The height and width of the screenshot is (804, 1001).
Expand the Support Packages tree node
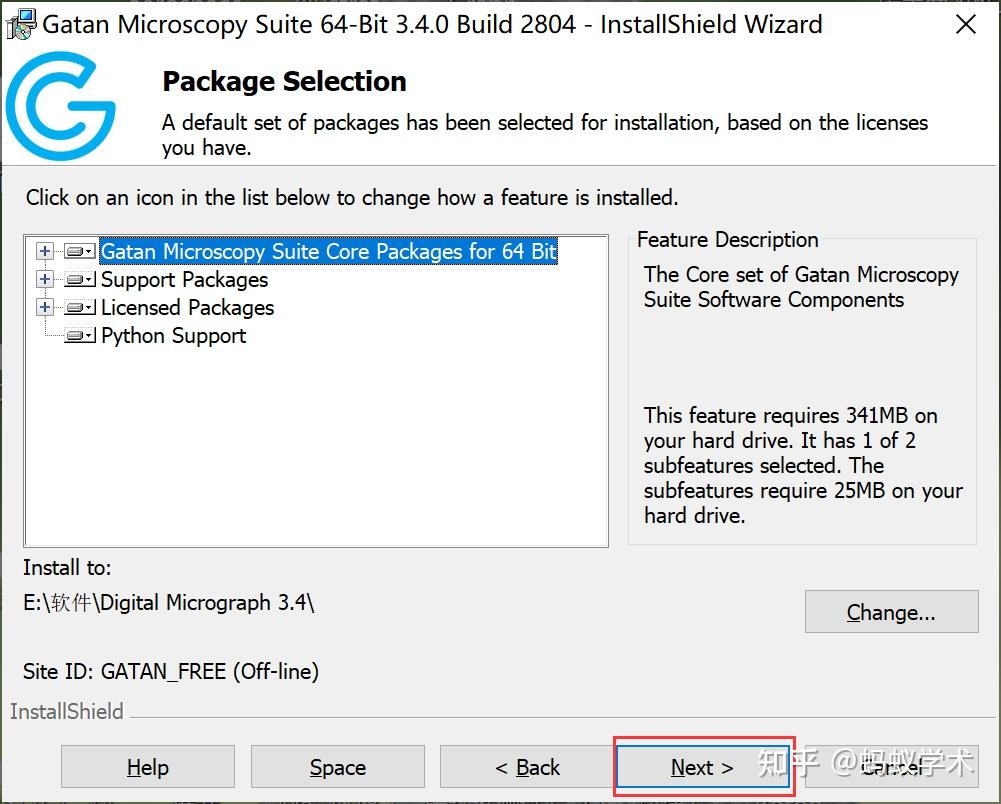coord(45,279)
